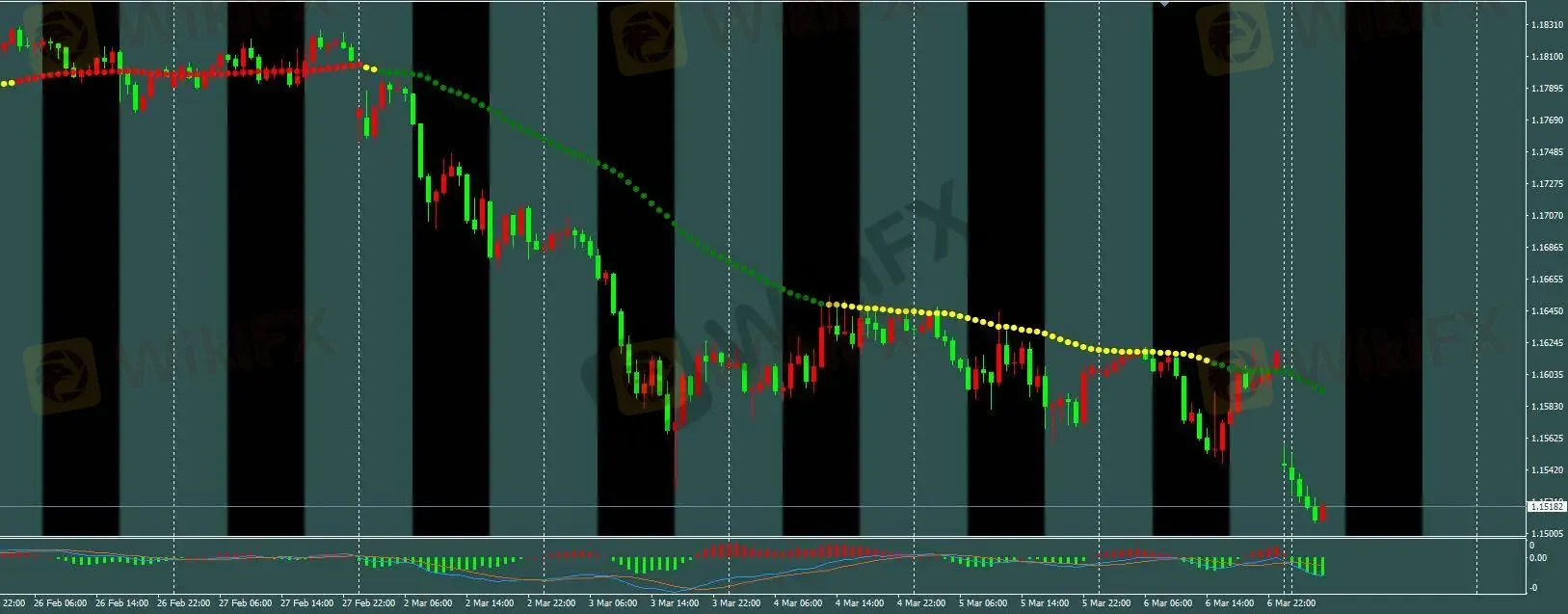Click the 27 Feb 22:00 time label

(x=368, y=603)
